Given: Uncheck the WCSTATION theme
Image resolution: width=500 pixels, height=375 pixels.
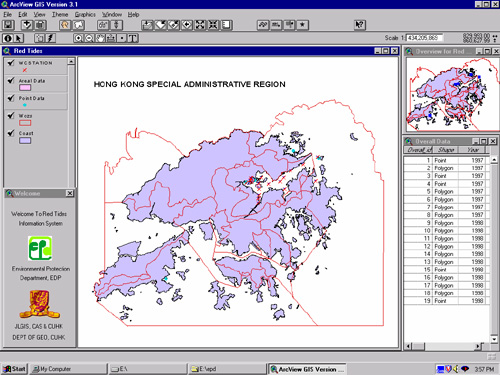Looking at the screenshot, I should coord(11,63).
